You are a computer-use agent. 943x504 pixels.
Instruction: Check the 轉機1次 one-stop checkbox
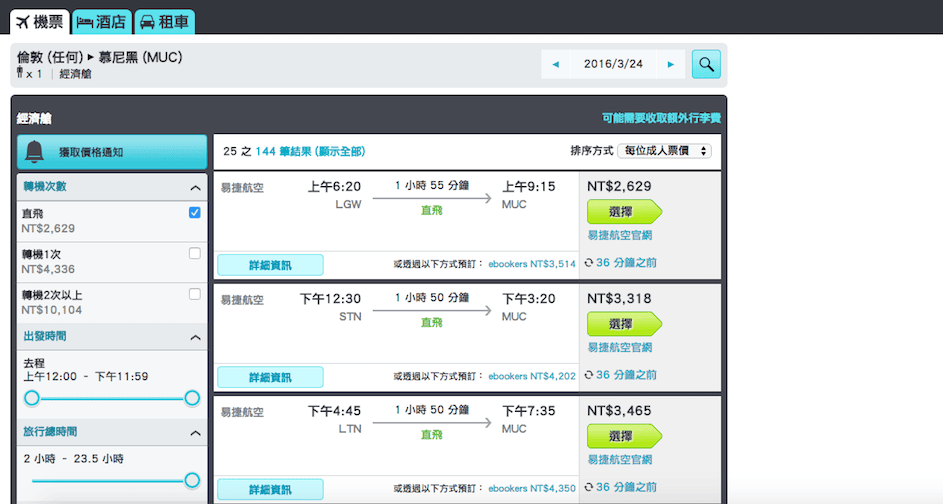point(194,253)
